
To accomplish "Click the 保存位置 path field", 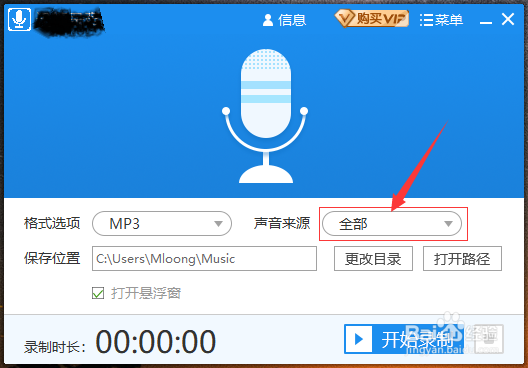I will tap(204, 259).
